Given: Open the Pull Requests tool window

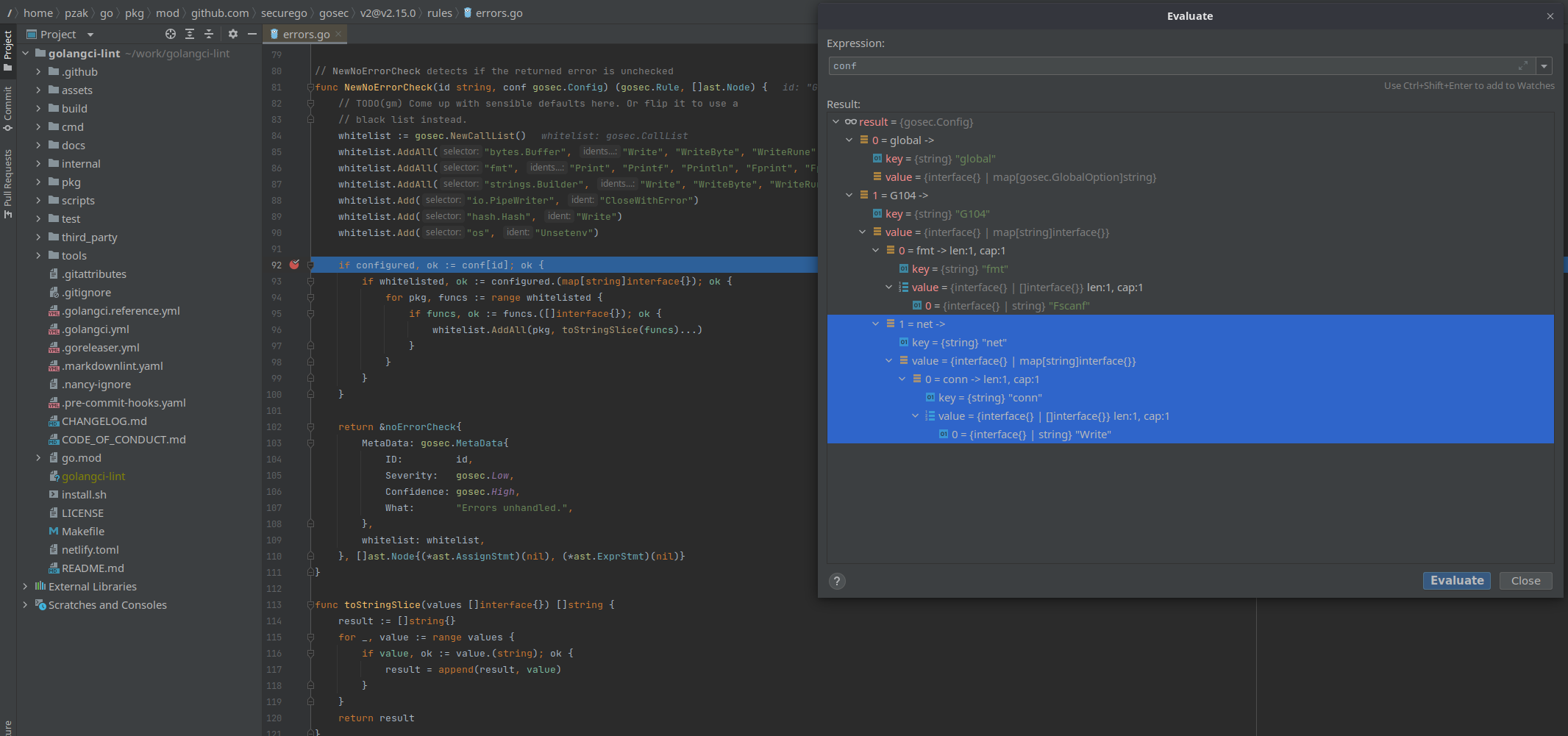Looking at the screenshot, I should tap(8, 183).
